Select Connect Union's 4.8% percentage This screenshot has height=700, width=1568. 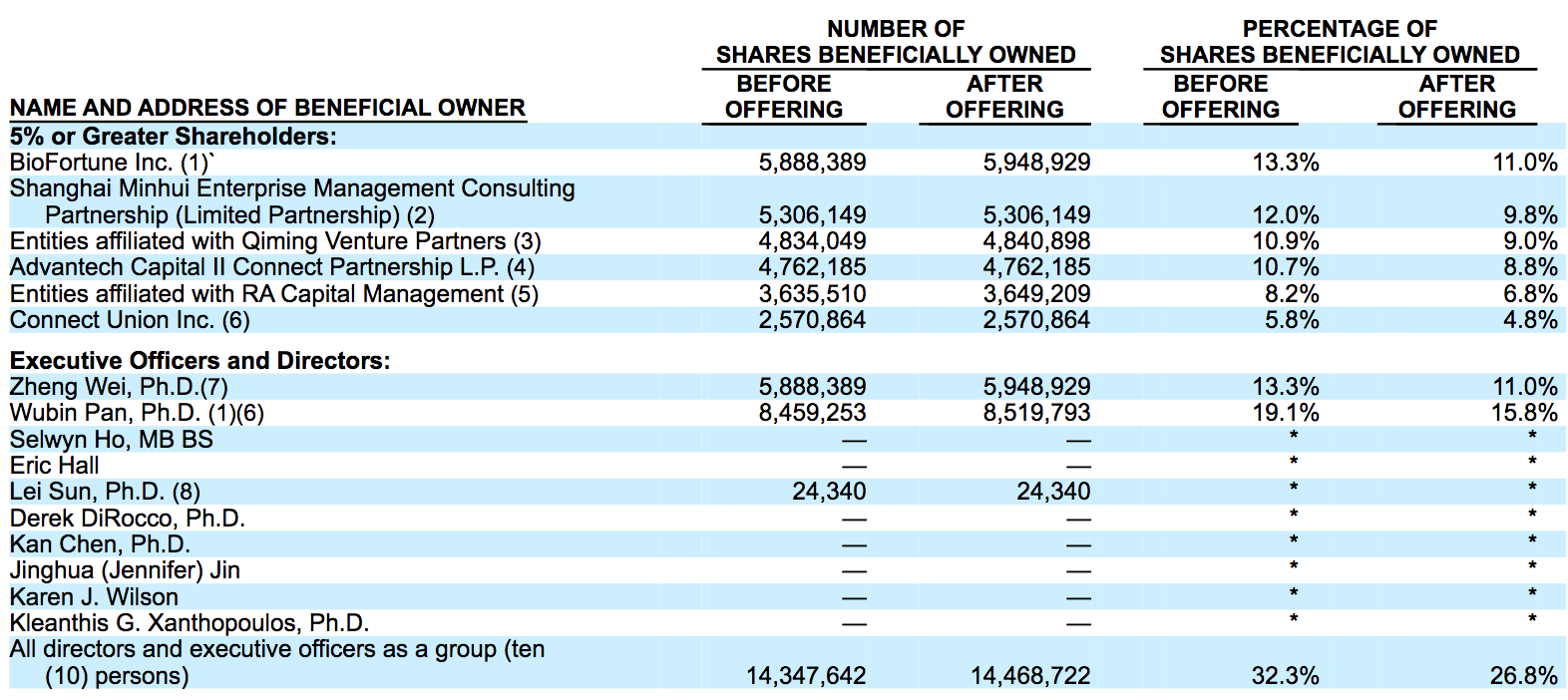click(x=1531, y=320)
